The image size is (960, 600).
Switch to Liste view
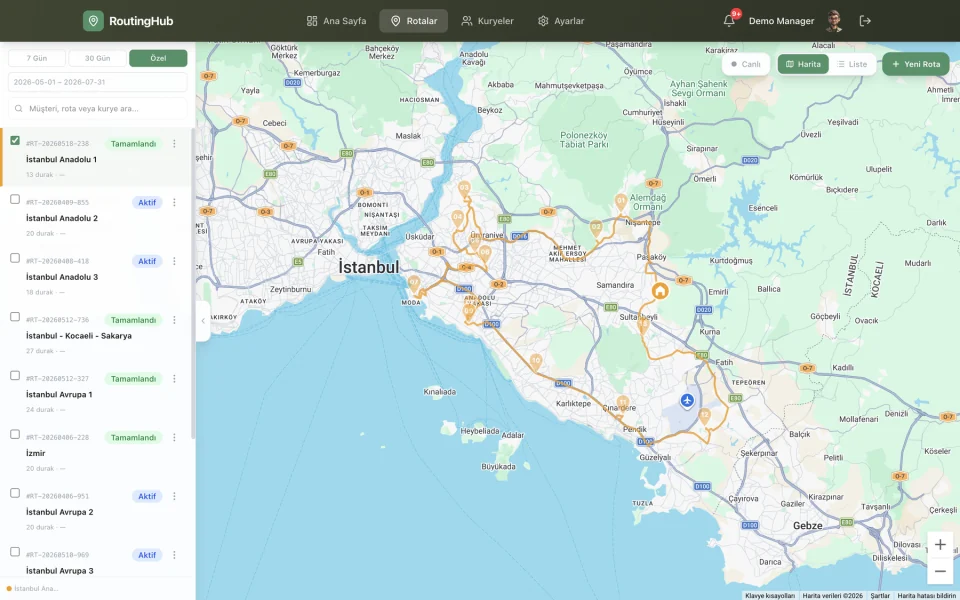coord(852,64)
